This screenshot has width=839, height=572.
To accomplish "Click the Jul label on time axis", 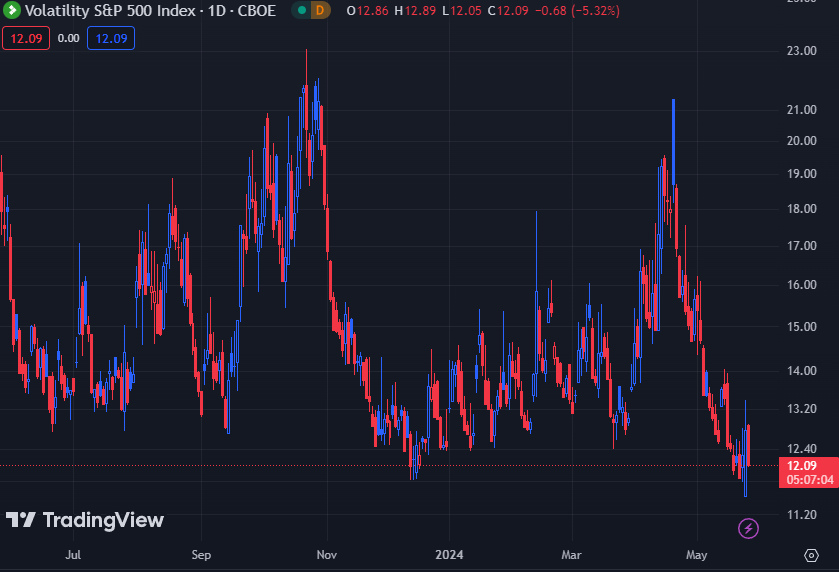I will (x=73, y=555).
